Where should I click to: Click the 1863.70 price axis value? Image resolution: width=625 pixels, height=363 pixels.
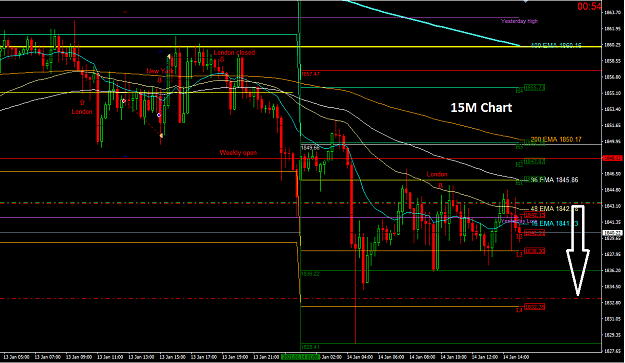[612, 12]
